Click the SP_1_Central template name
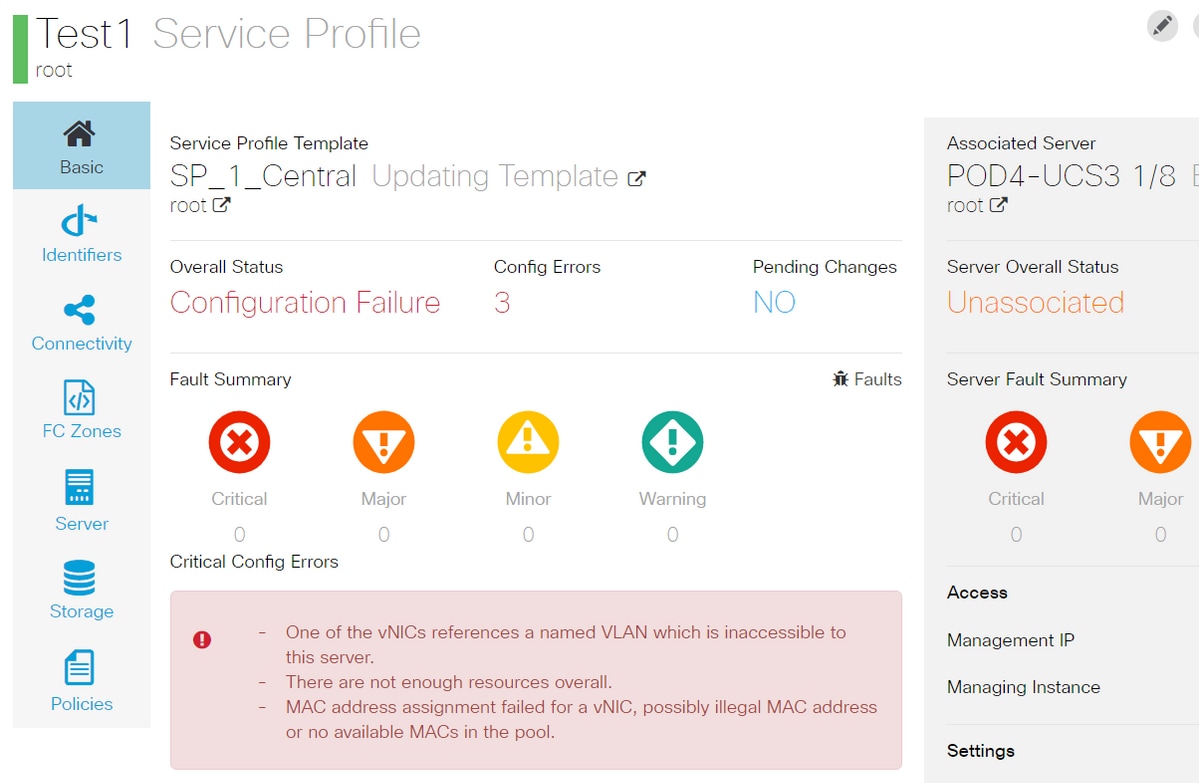This screenshot has width=1199, height=783. [263, 177]
